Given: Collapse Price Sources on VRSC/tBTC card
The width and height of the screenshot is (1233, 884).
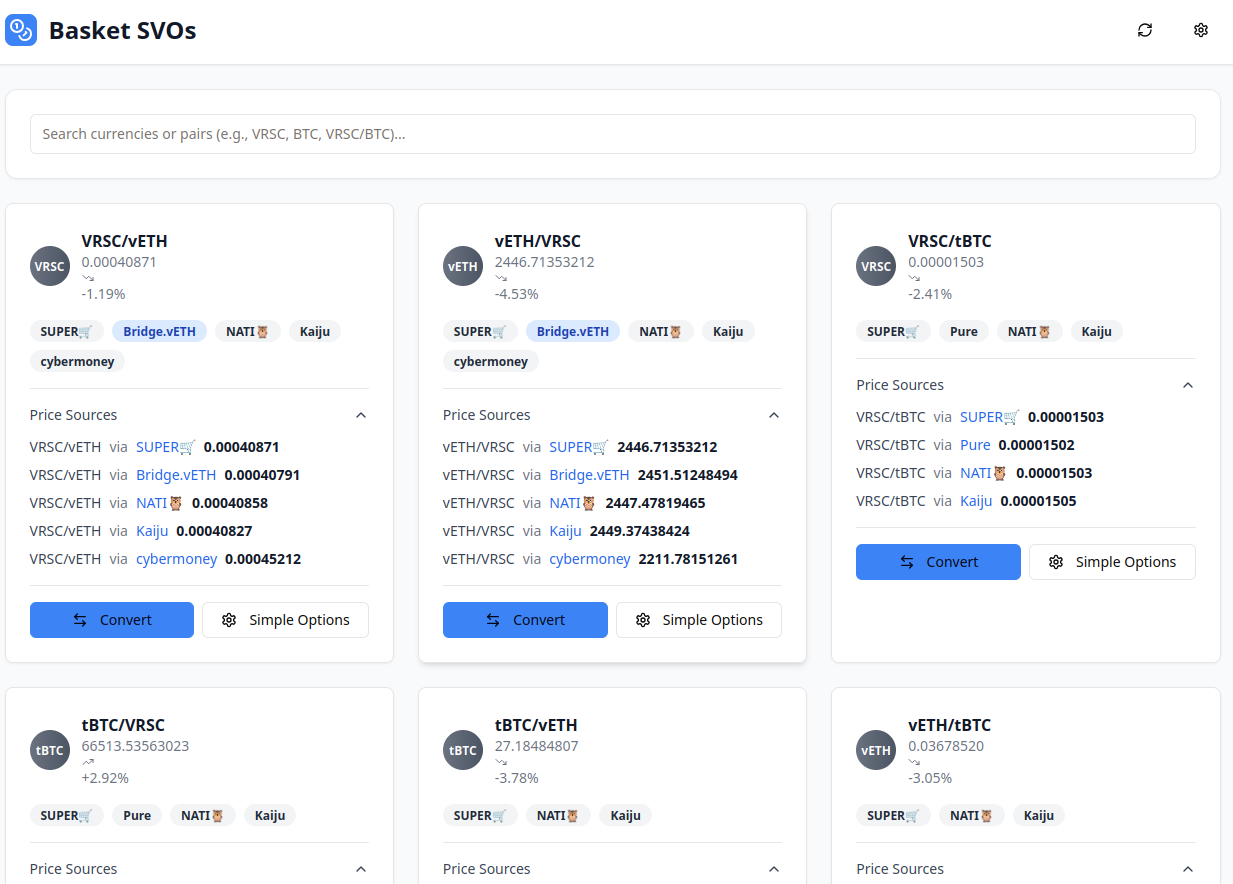Looking at the screenshot, I should pyautogui.click(x=1187, y=384).
